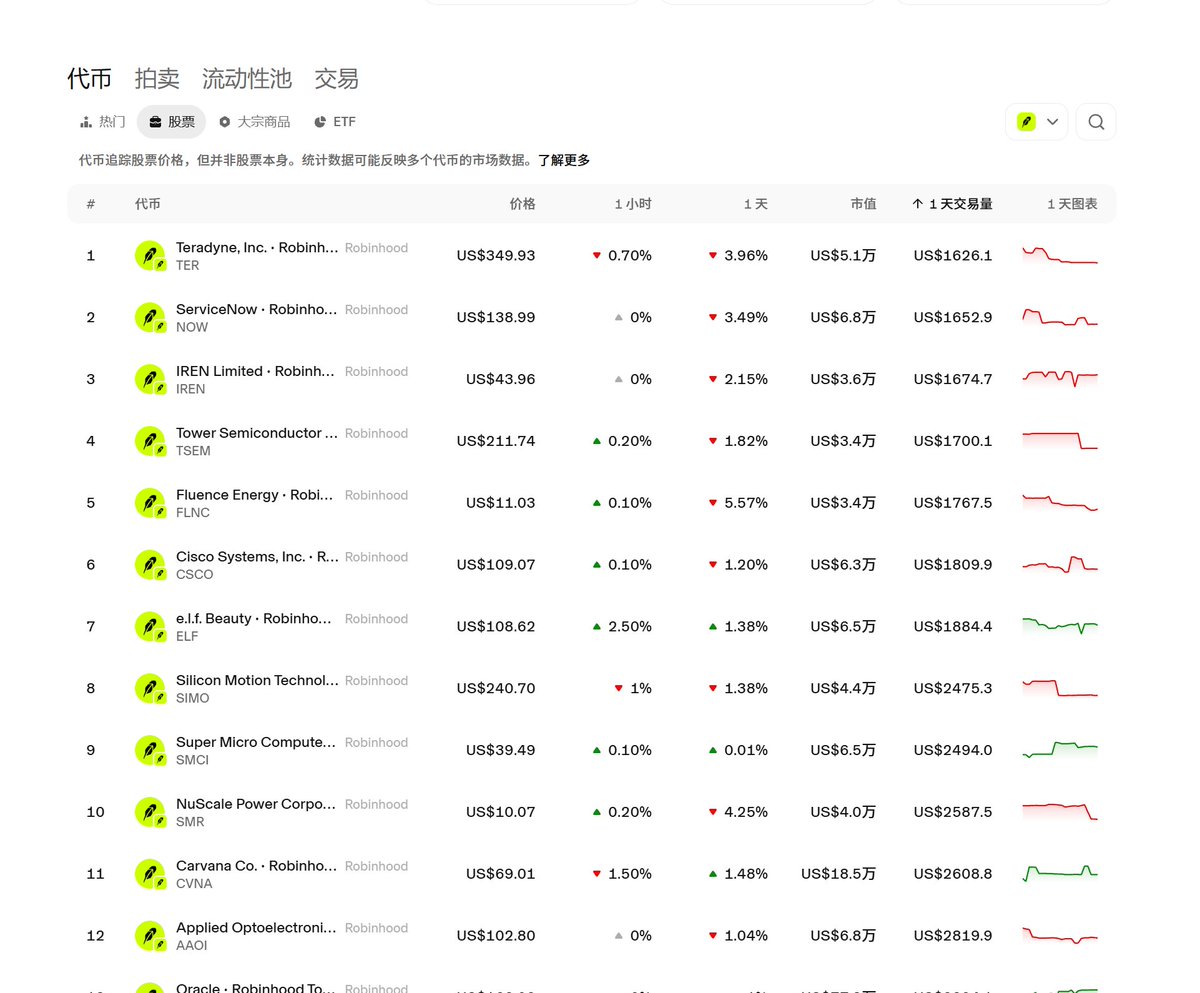This screenshot has width=1200, height=993.
Task: Open the Teradyne 1-day chart sparkline
Action: coord(1060,255)
